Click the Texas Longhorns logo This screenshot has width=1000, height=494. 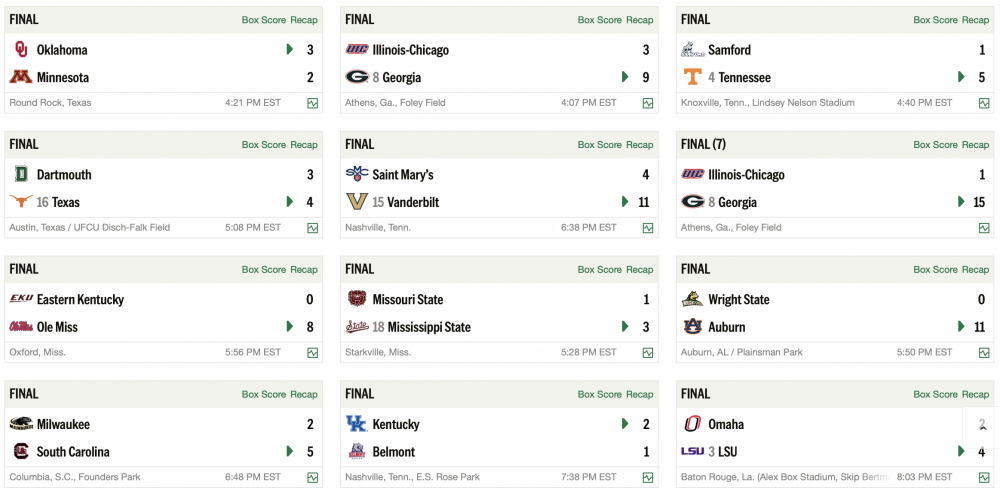pos(20,202)
